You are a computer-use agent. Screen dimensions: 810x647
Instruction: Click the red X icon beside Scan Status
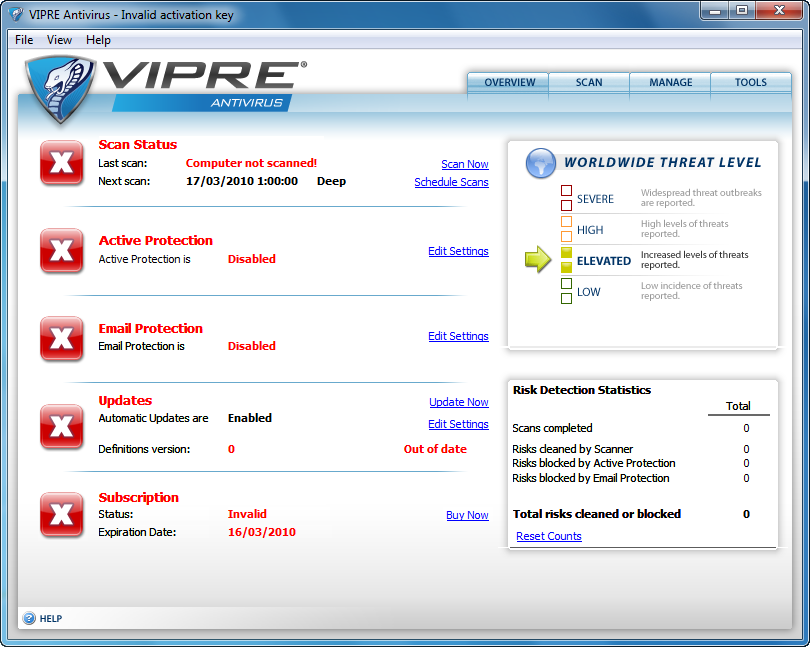pos(61,163)
